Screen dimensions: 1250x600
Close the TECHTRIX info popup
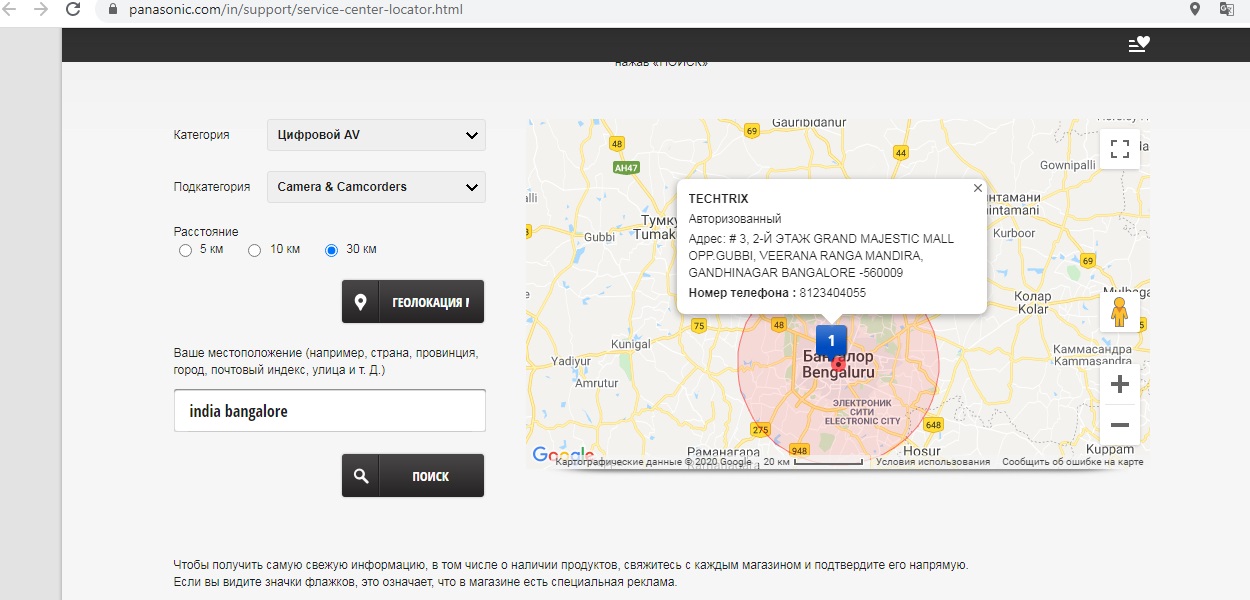(978, 188)
